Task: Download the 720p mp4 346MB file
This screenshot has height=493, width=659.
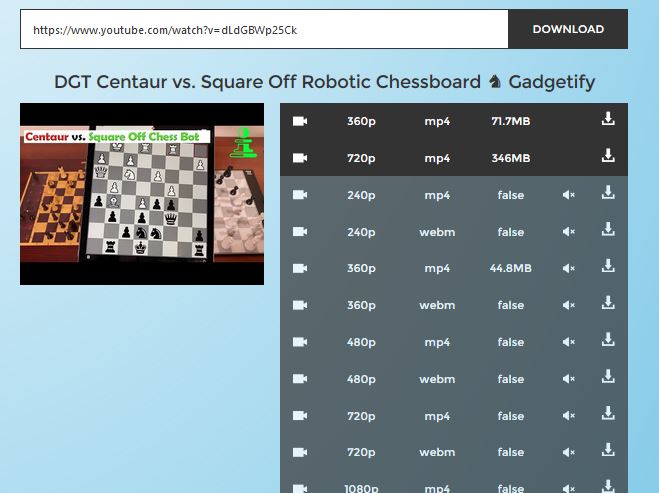Action: (608, 155)
